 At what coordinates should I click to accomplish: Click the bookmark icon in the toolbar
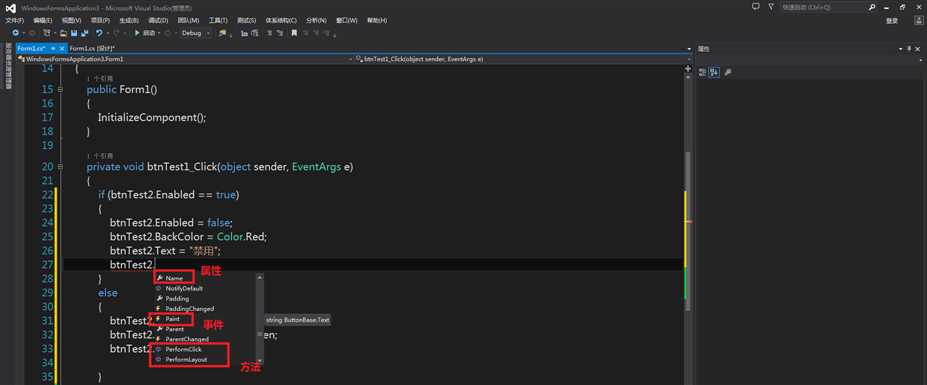[x=293, y=33]
